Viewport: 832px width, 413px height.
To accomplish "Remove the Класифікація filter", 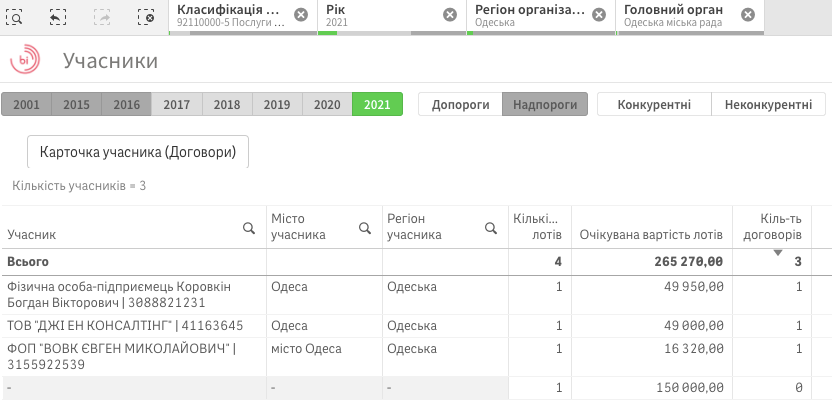I will point(301,15).
